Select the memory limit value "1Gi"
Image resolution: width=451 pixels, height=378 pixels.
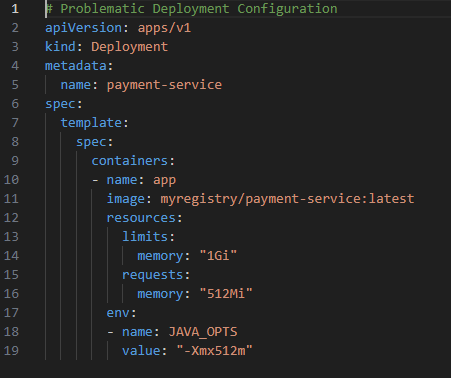[x=218, y=256]
